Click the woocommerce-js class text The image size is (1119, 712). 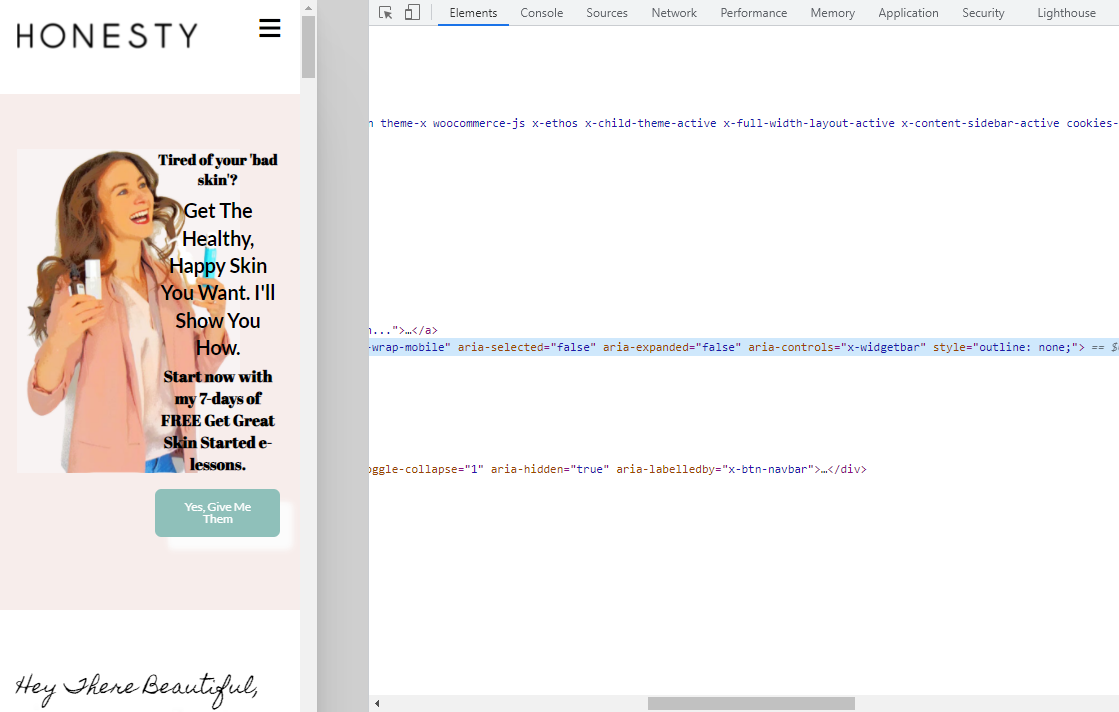pyautogui.click(x=479, y=123)
